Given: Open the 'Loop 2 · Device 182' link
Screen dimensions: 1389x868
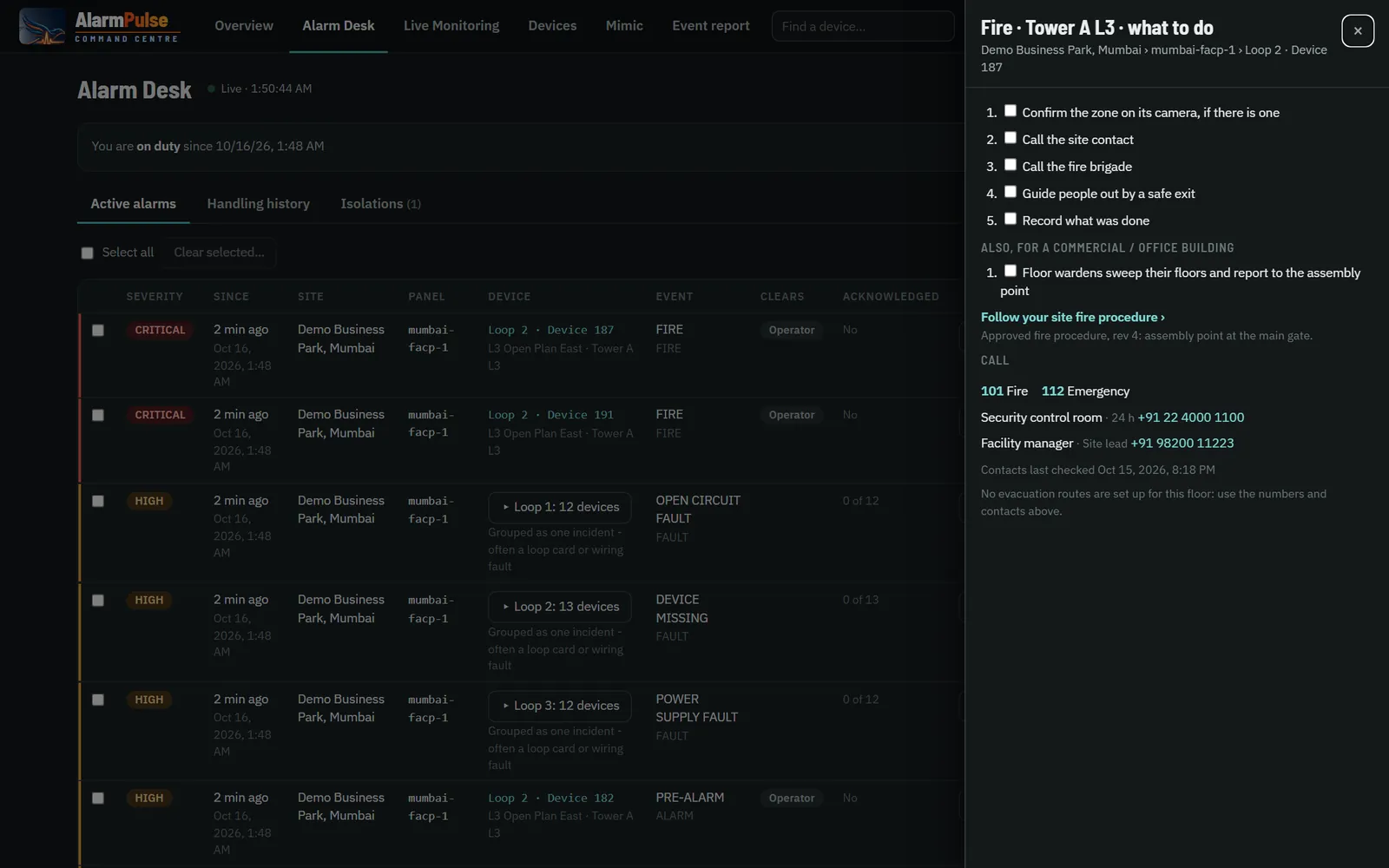Looking at the screenshot, I should coord(551,798).
